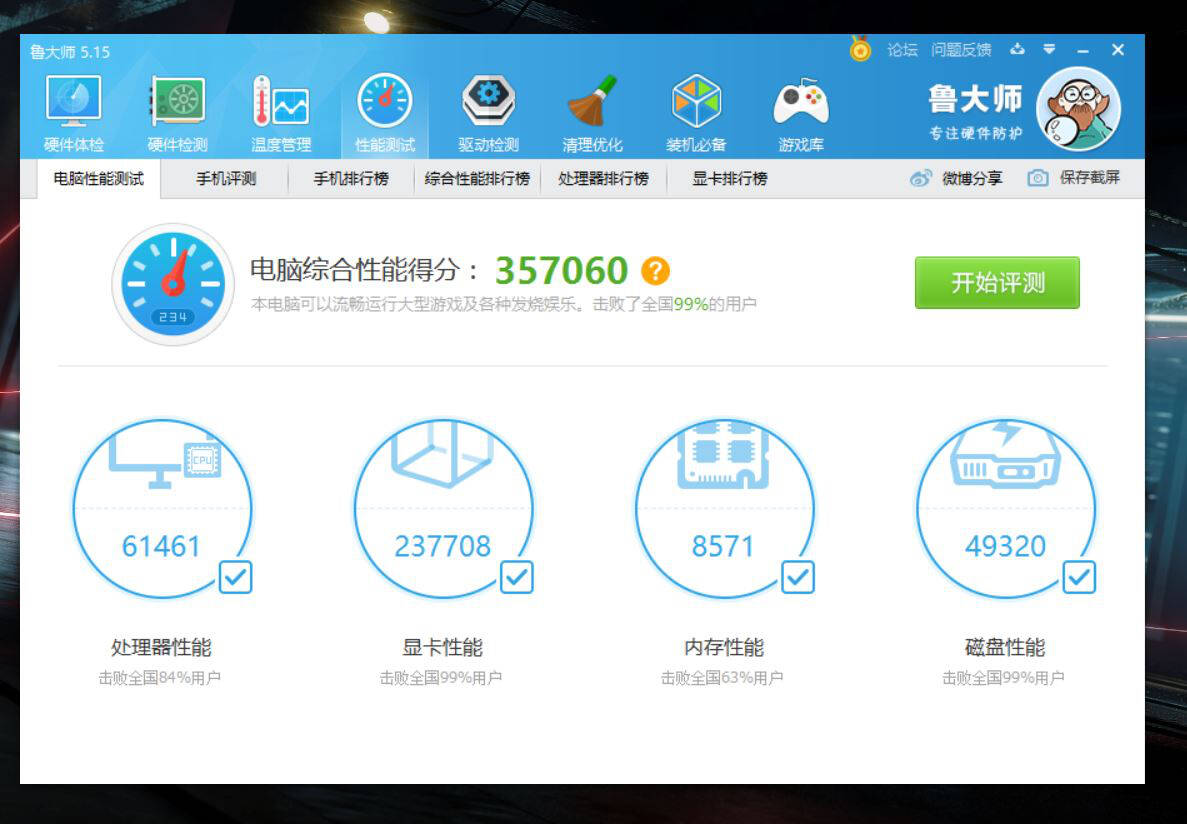This screenshot has width=1187, height=824.
Task: Click 击败全国84%用户 text
Action: tap(159, 678)
